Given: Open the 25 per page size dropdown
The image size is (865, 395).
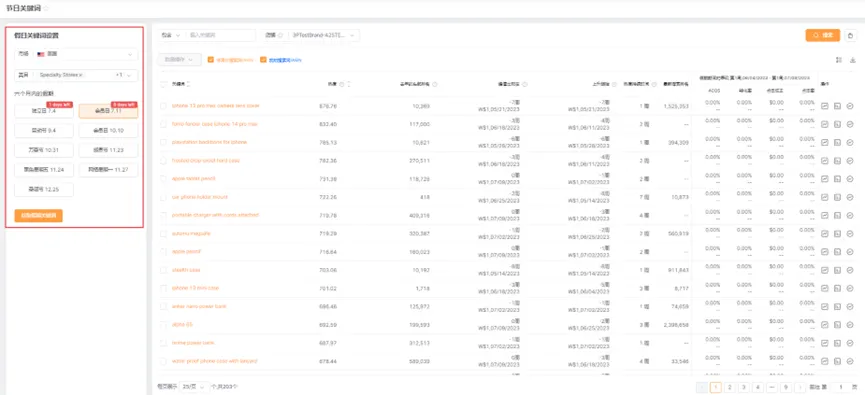Looking at the screenshot, I should coord(194,387).
